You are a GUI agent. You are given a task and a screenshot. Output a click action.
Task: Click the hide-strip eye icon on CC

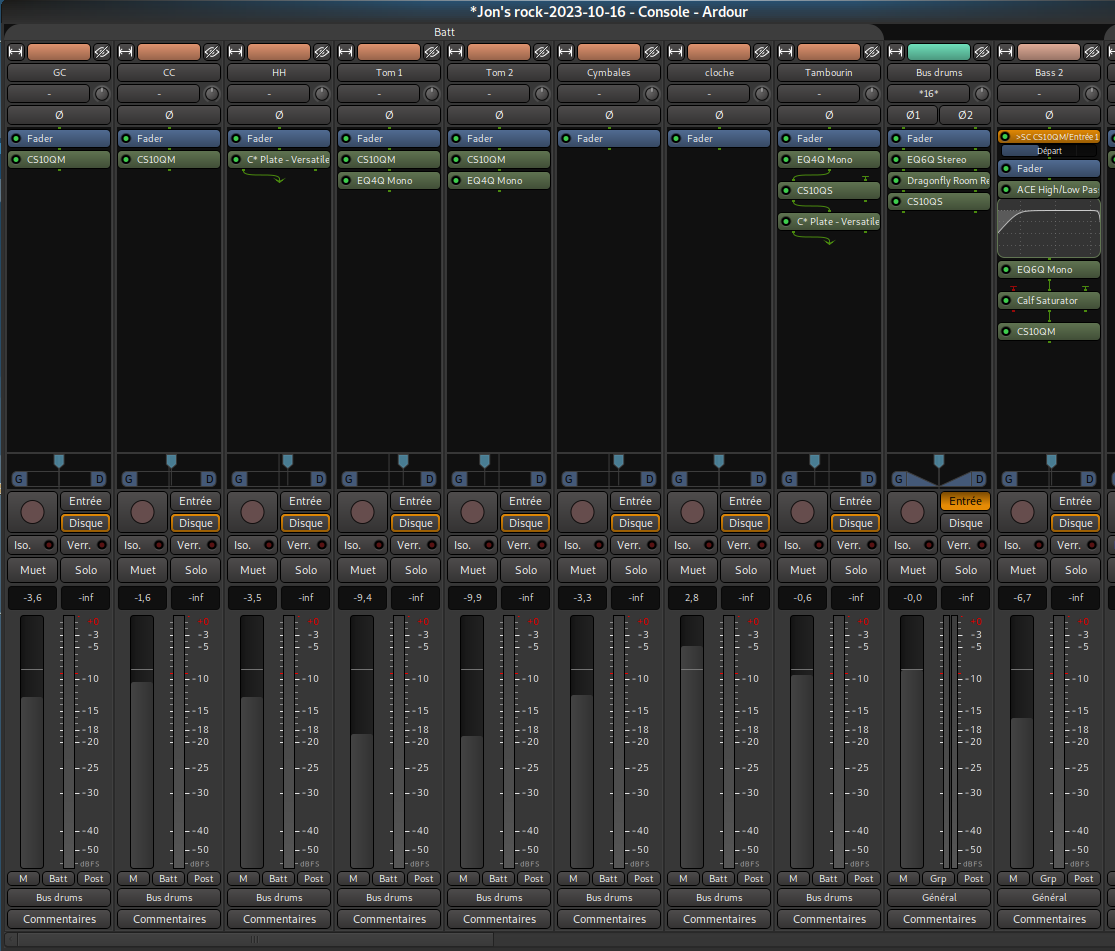(211, 52)
